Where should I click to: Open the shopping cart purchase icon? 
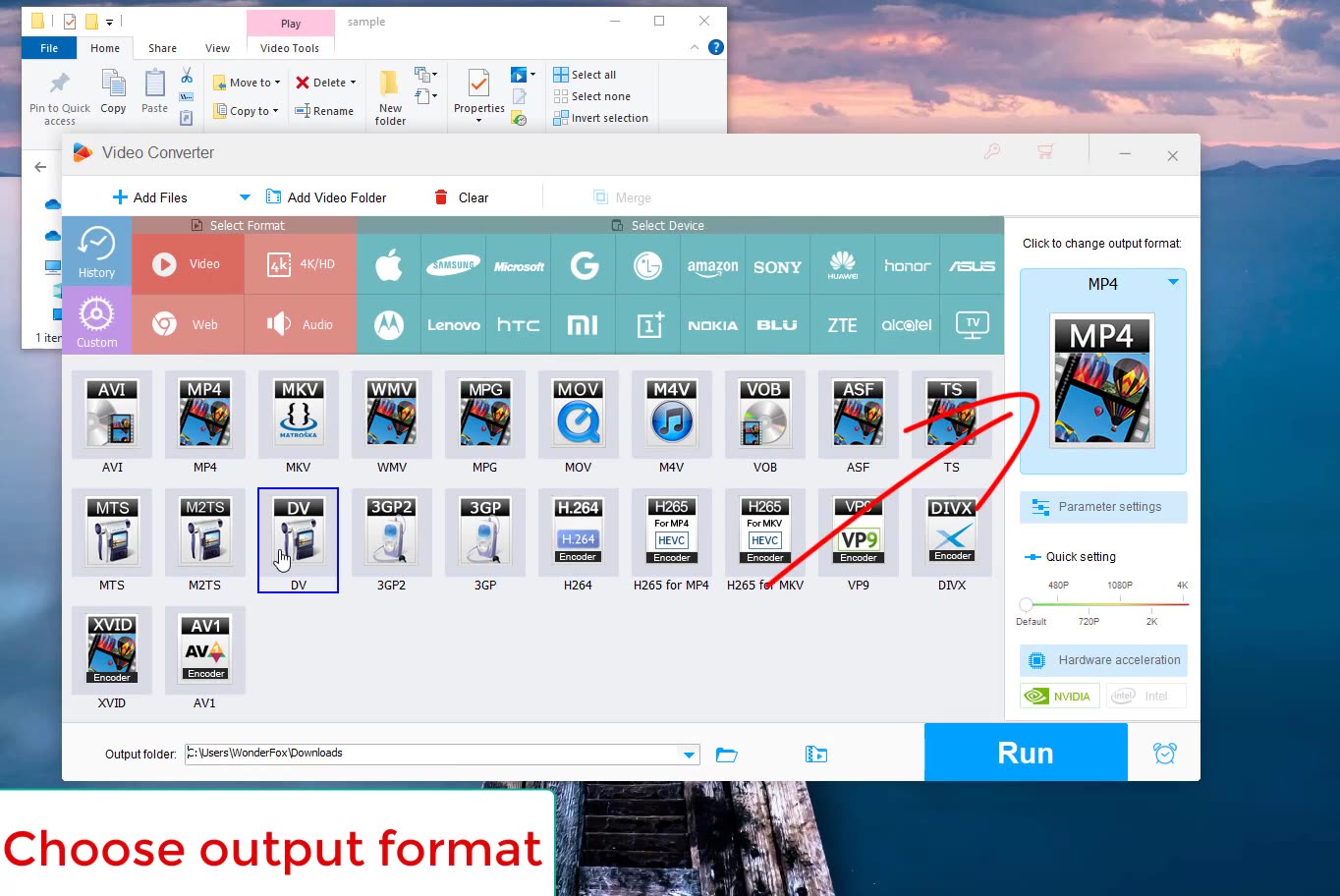tap(1045, 151)
